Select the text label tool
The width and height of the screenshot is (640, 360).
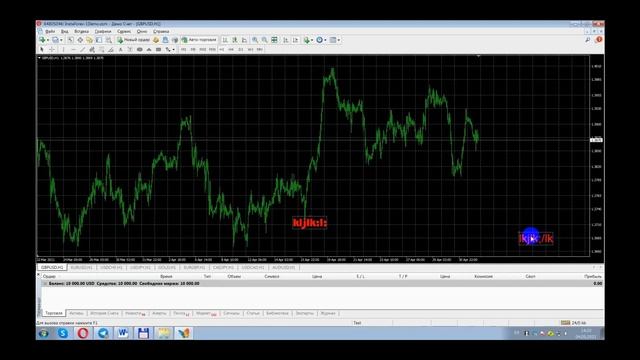pyautogui.click(x=129, y=49)
